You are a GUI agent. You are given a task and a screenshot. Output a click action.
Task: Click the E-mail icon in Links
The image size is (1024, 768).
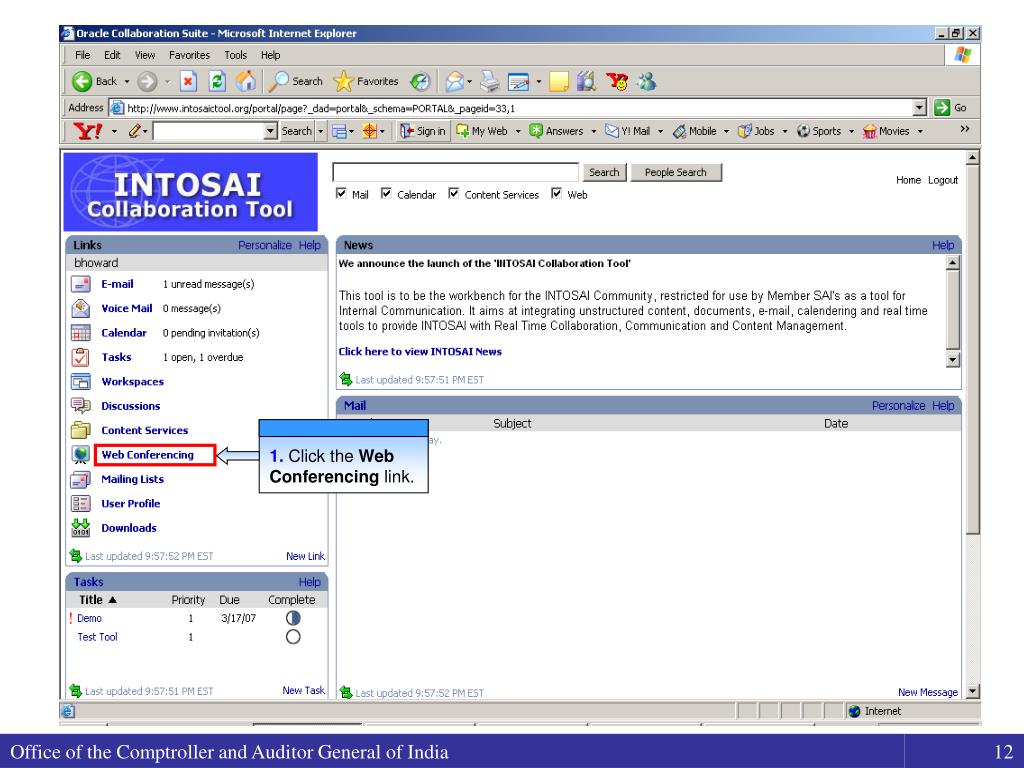click(x=80, y=284)
